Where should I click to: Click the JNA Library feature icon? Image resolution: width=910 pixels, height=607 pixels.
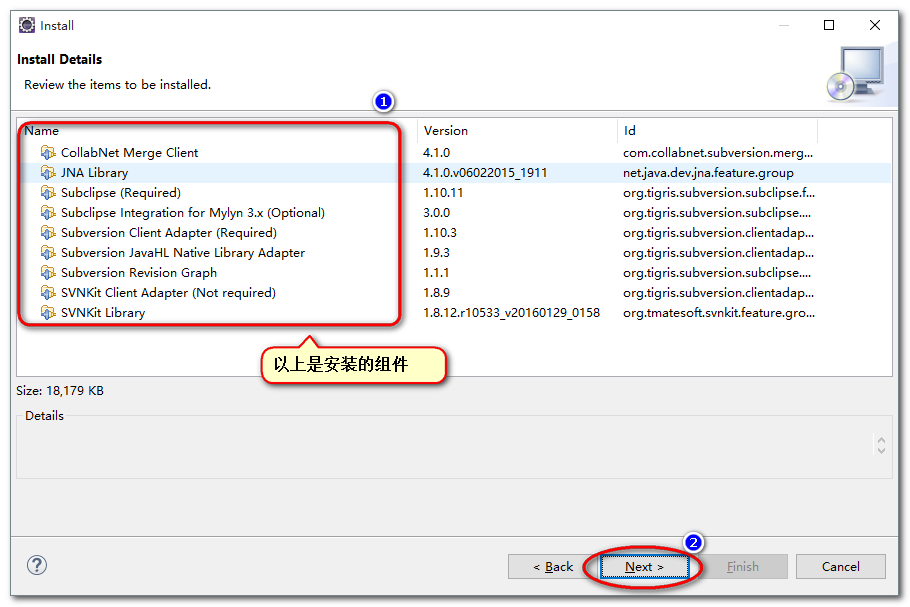(x=48, y=173)
